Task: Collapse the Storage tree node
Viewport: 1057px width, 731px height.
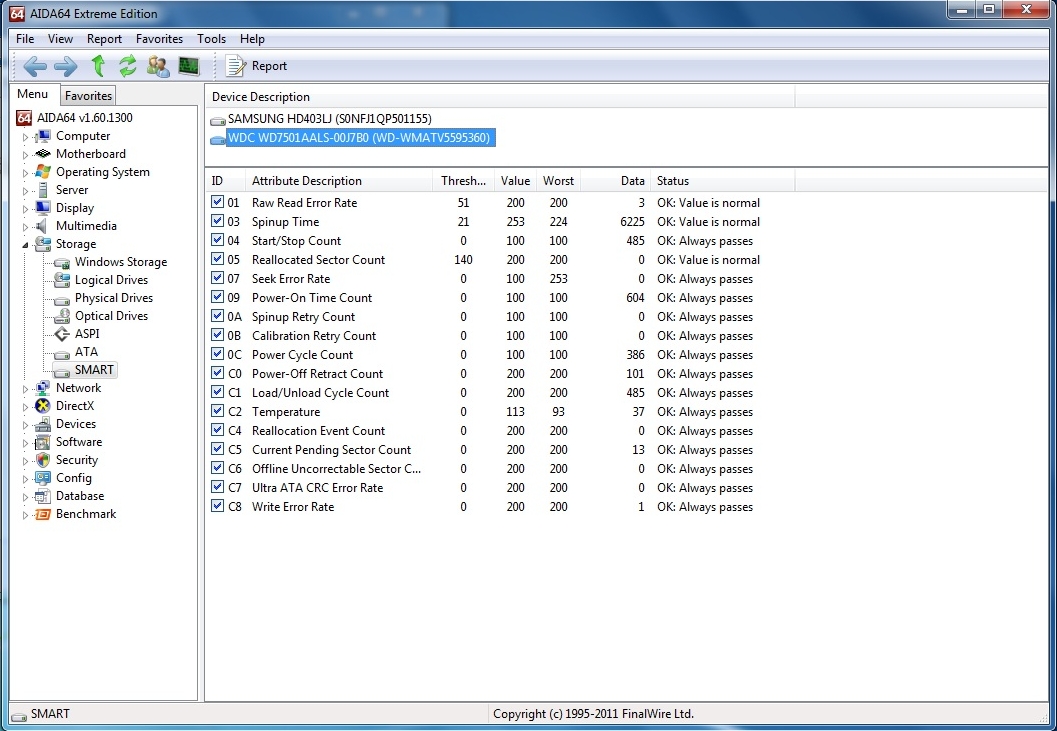Action: tap(26, 245)
